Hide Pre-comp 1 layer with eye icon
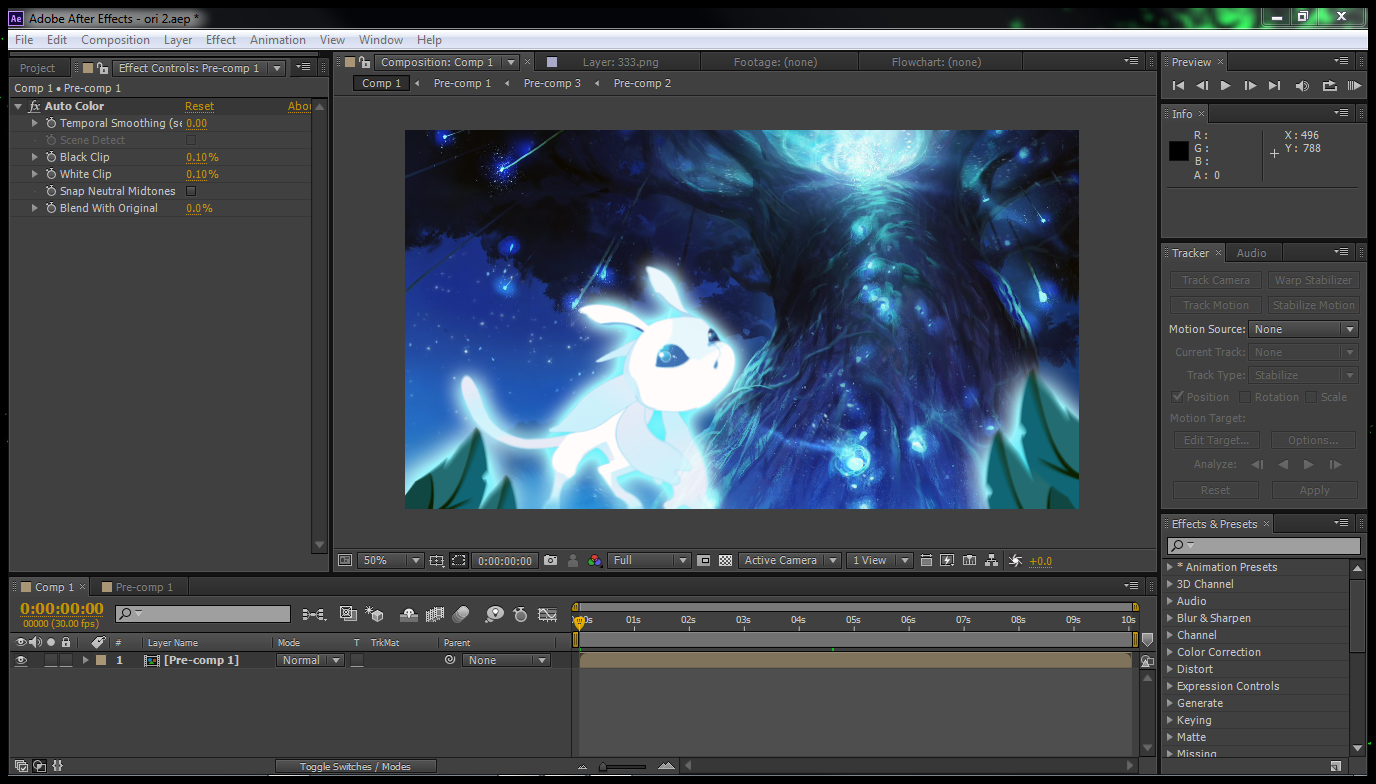1376x784 pixels. (21, 660)
